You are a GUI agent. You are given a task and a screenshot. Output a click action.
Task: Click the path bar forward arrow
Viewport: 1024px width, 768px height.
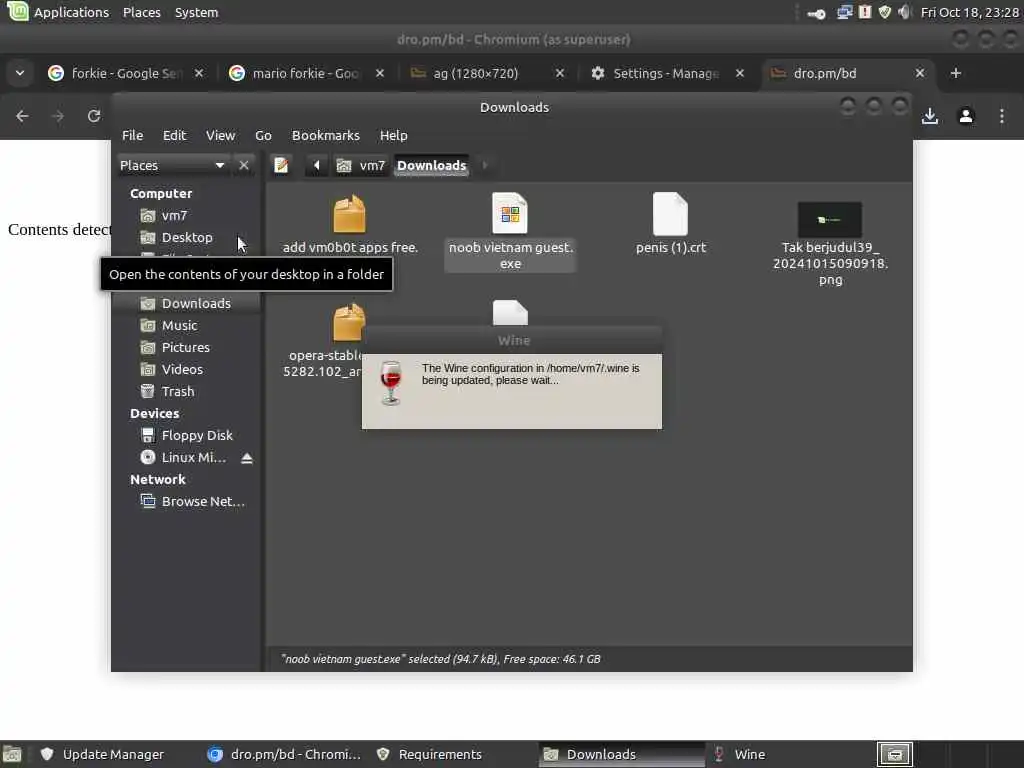click(485, 165)
